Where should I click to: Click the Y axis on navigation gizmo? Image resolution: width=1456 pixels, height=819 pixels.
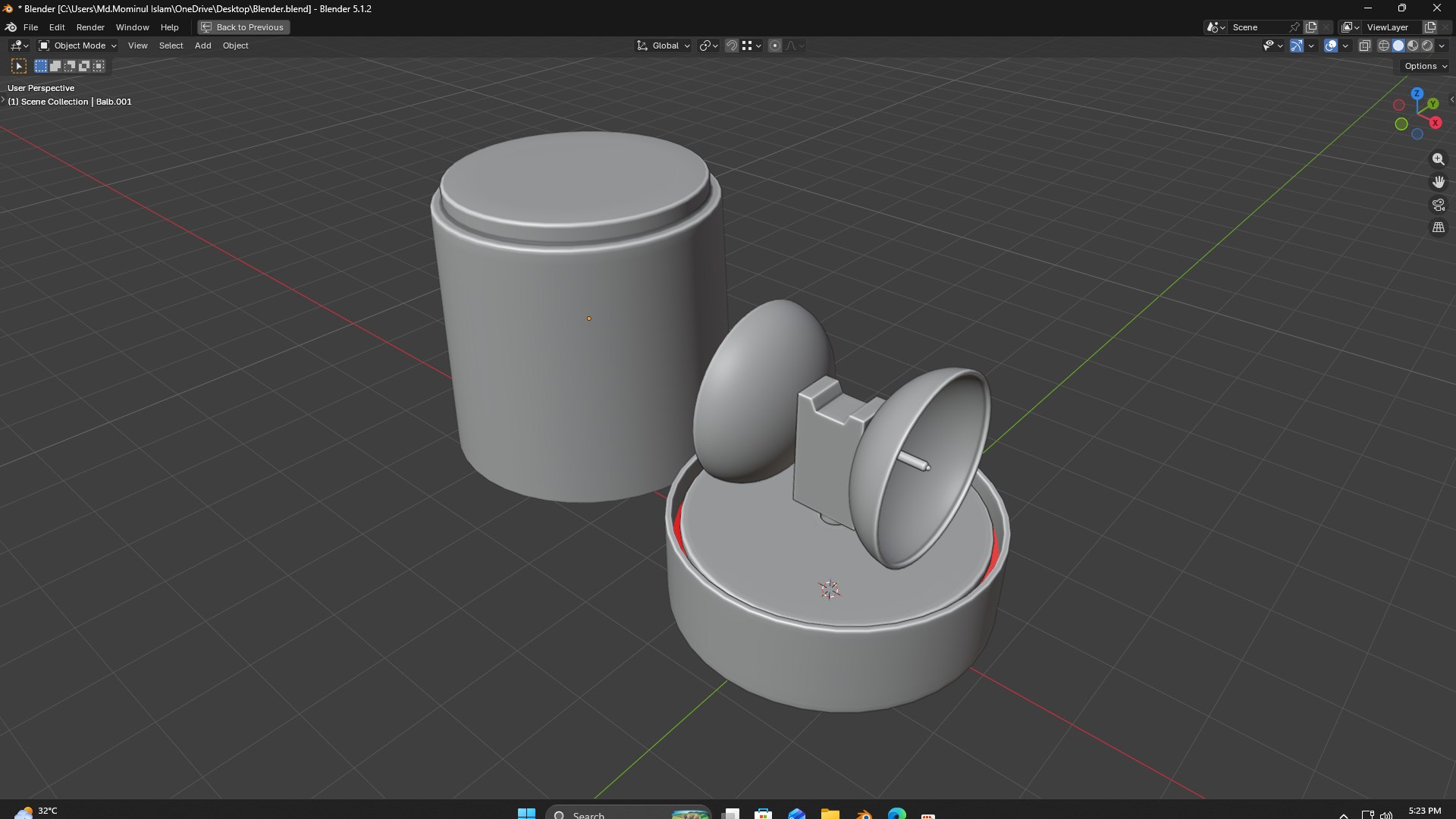[x=1433, y=103]
